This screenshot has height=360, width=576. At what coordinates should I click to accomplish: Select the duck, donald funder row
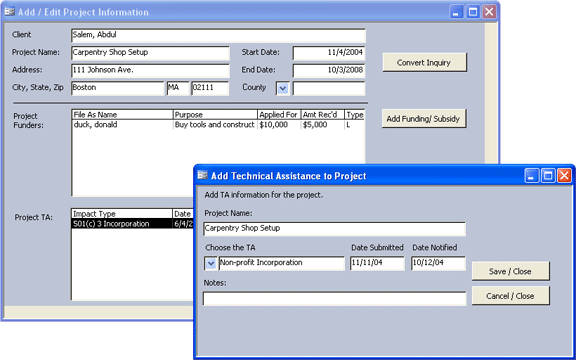218,125
